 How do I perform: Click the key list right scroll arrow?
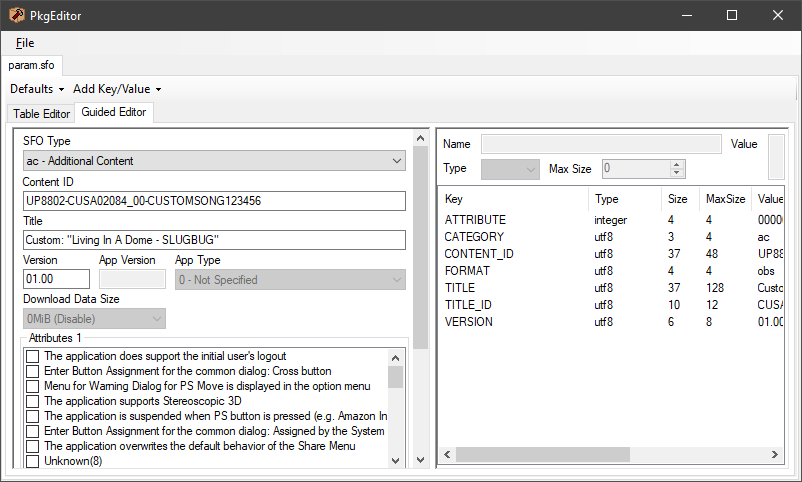[774, 454]
